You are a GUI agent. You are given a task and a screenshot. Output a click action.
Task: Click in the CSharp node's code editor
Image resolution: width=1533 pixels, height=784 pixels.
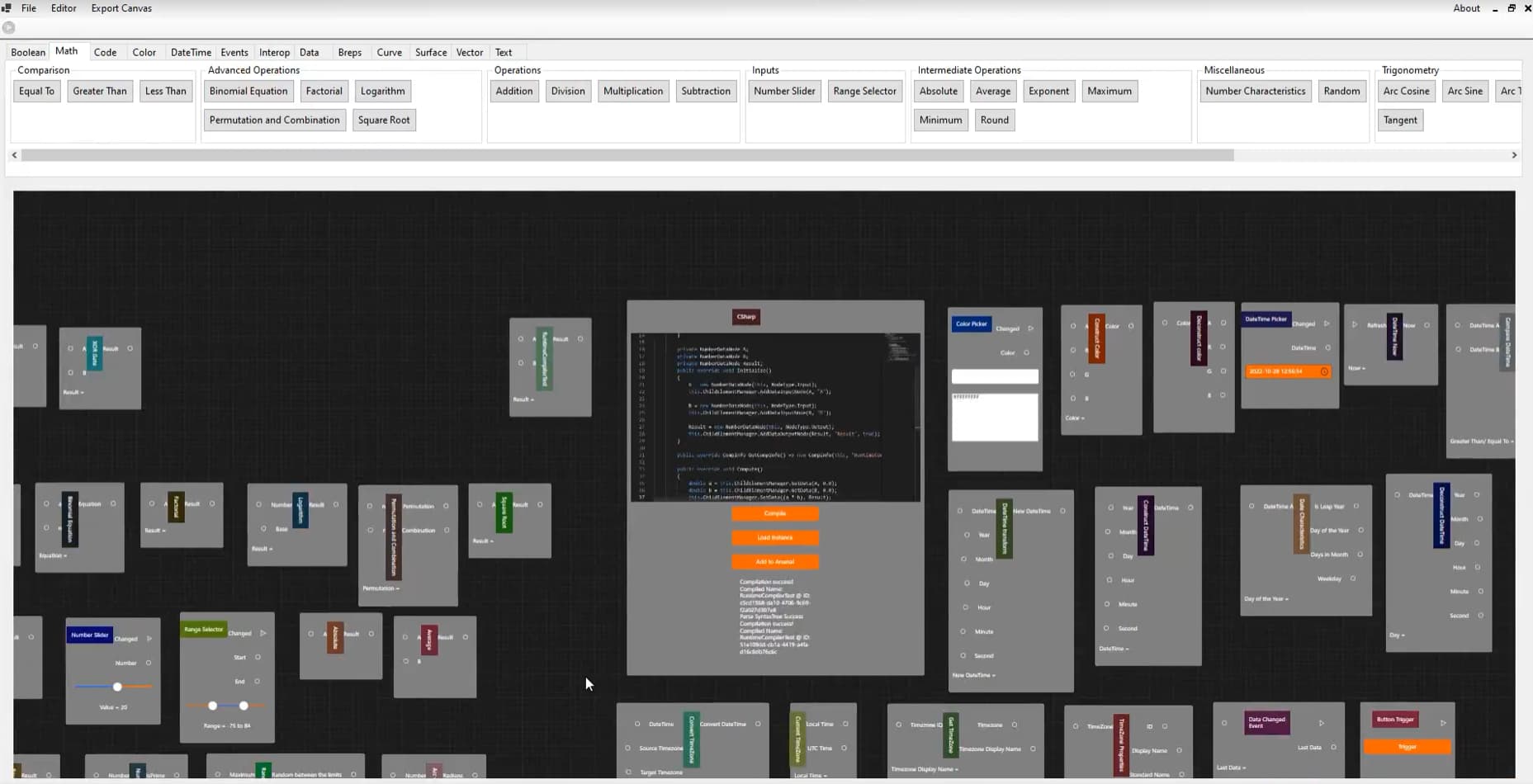click(x=775, y=417)
